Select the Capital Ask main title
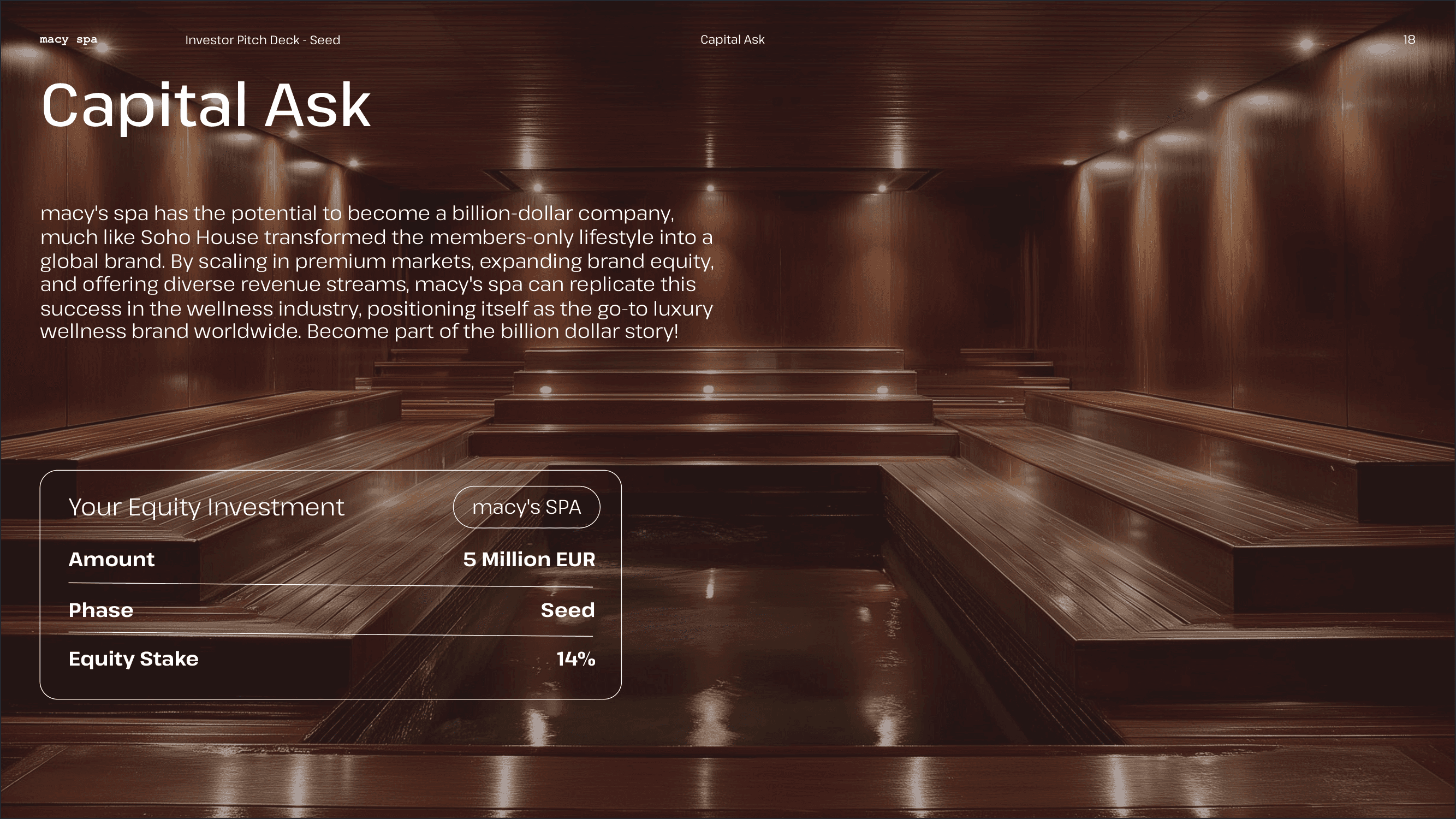Screen dimensions: 1456x819 pyautogui.click(x=206, y=106)
